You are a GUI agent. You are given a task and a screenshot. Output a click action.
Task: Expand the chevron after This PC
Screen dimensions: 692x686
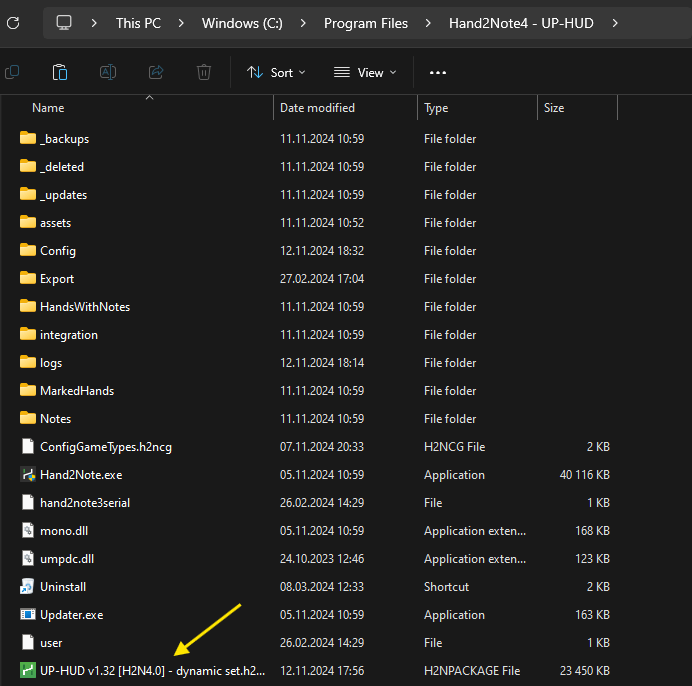coord(181,23)
